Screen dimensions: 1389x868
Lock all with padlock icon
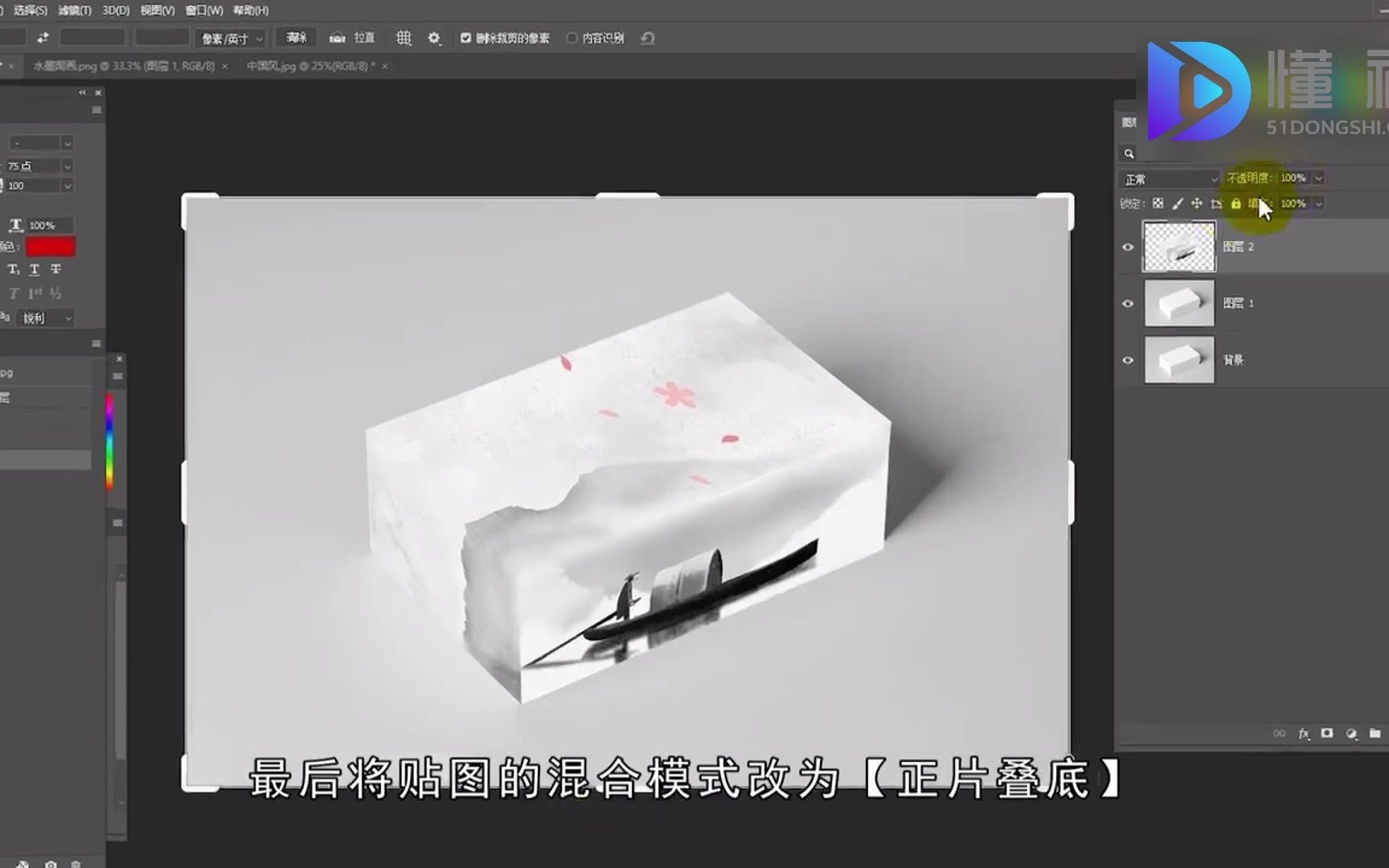click(x=1235, y=203)
